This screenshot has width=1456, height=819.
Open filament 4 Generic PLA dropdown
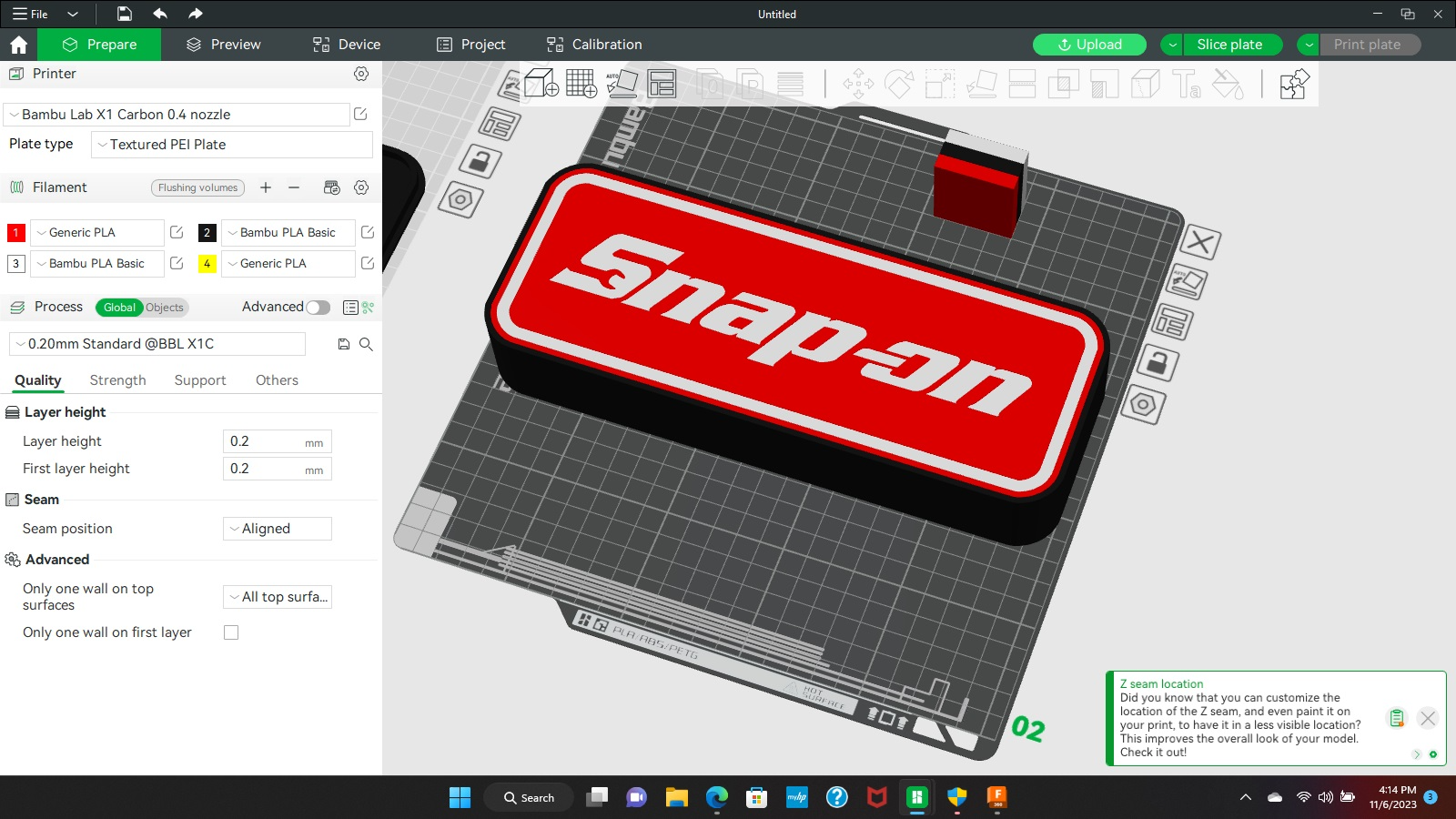click(288, 264)
